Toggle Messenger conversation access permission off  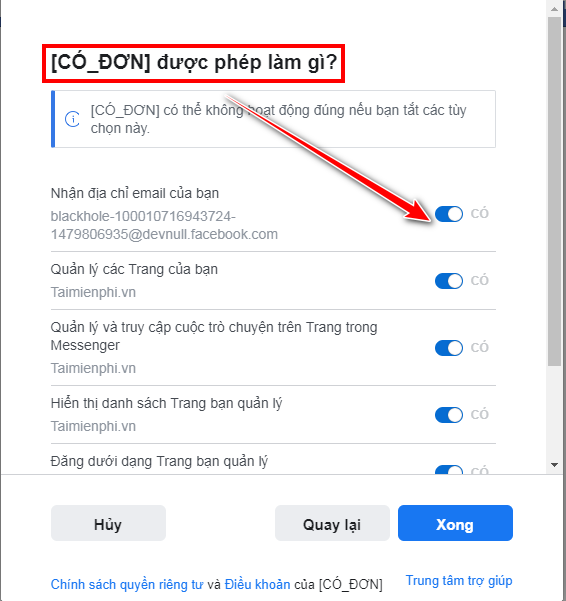(449, 348)
